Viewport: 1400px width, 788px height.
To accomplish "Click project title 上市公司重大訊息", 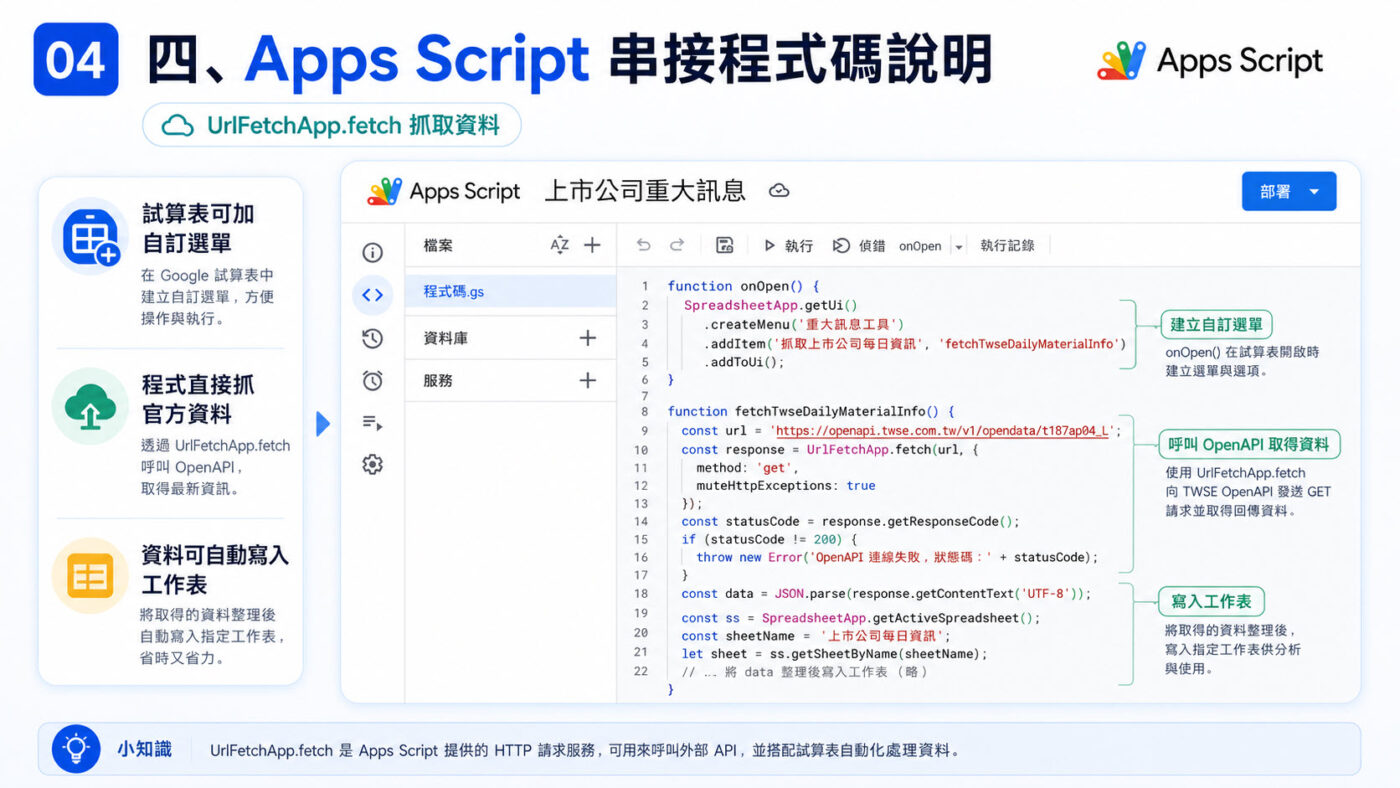I will pyautogui.click(x=645, y=190).
